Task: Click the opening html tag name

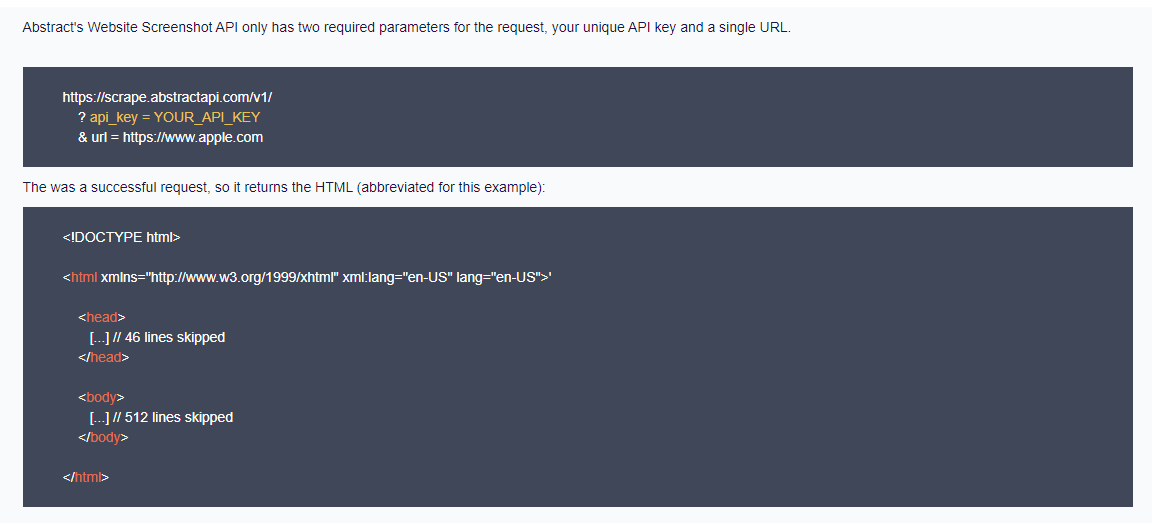Action: pos(84,277)
